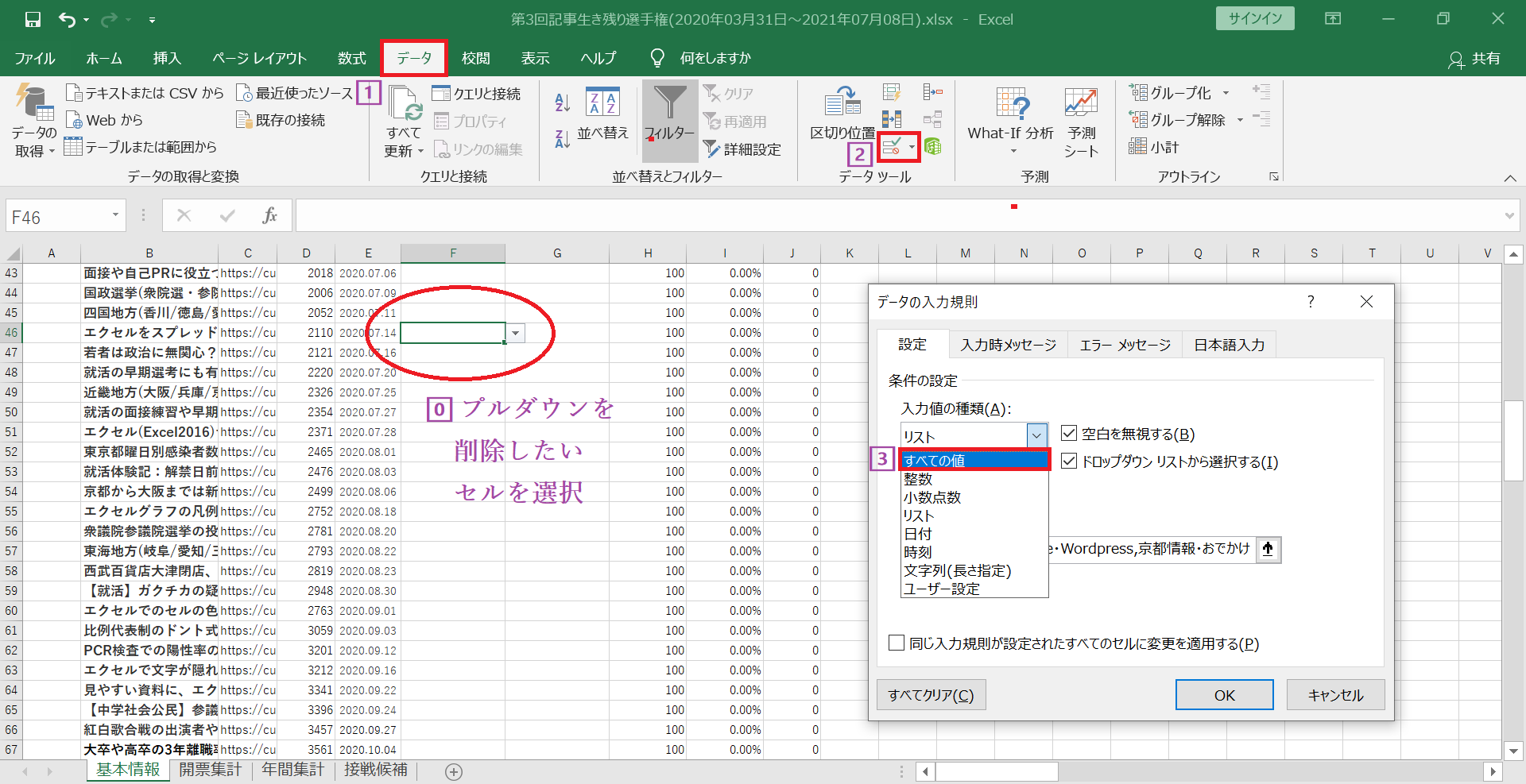Open クエリと接続 pane button

click(x=476, y=93)
